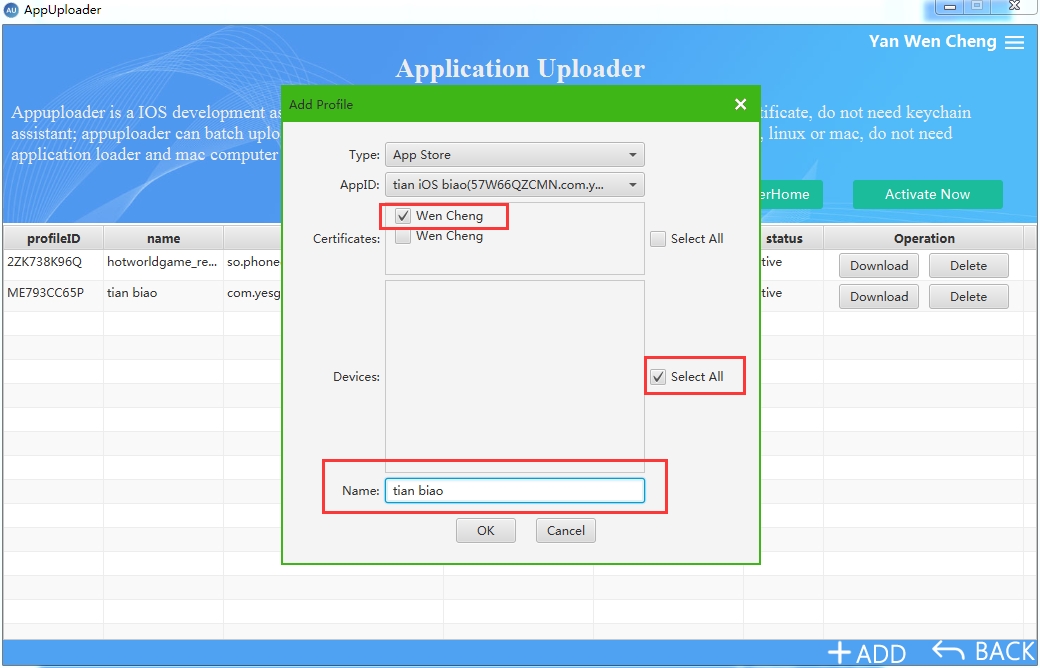Click the status column header
Screen dimensions: 1040x668
point(784,238)
